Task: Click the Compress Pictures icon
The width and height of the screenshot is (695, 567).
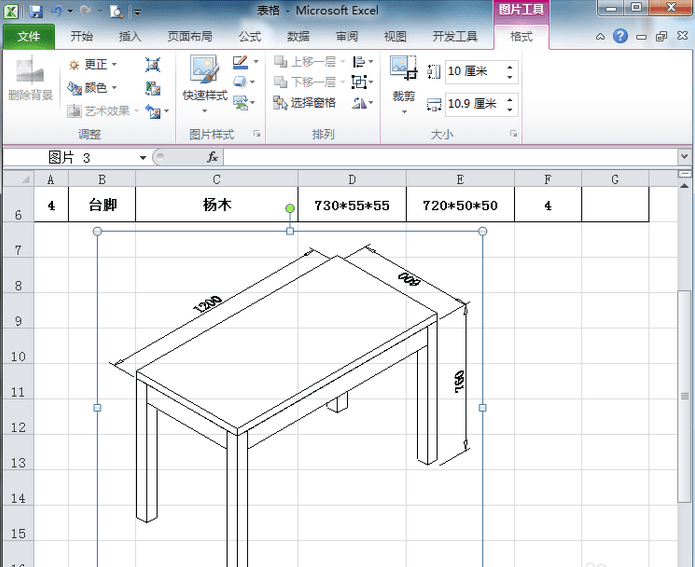Action: pyautogui.click(x=152, y=65)
